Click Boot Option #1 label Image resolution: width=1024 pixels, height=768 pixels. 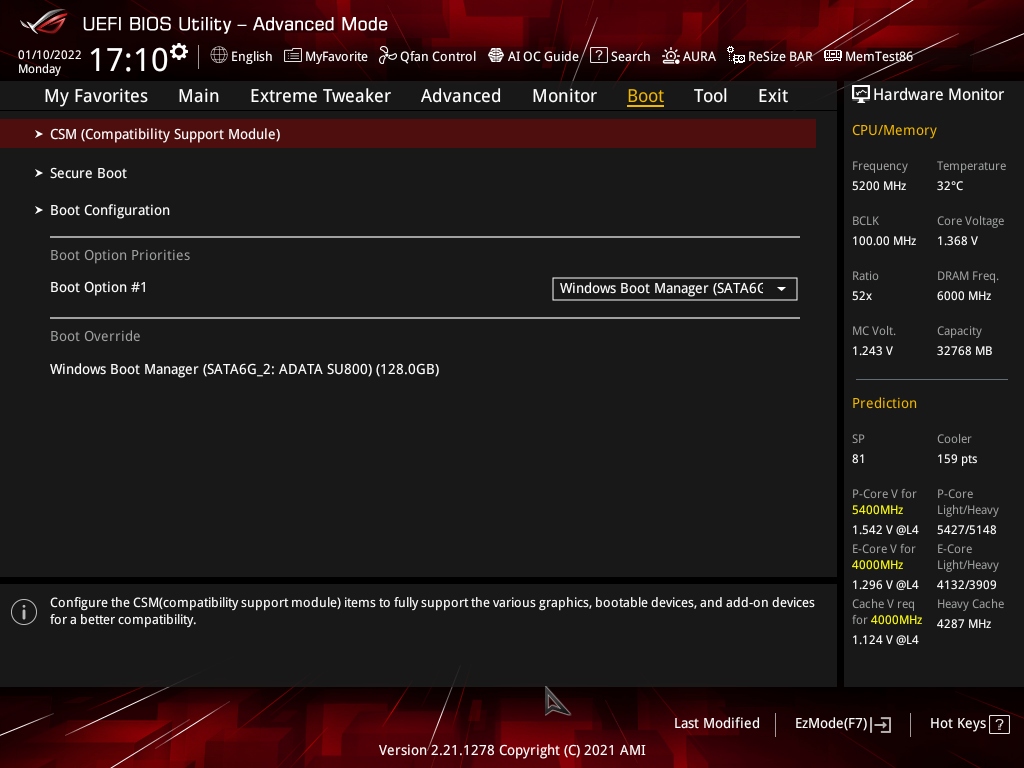[x=99, y=287]
